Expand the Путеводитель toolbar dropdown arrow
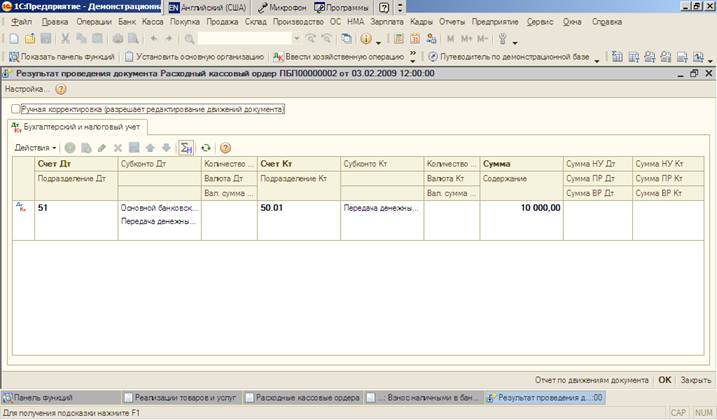Image resolution: width=717 pixels, height=420 pixels. click(597, 59)
